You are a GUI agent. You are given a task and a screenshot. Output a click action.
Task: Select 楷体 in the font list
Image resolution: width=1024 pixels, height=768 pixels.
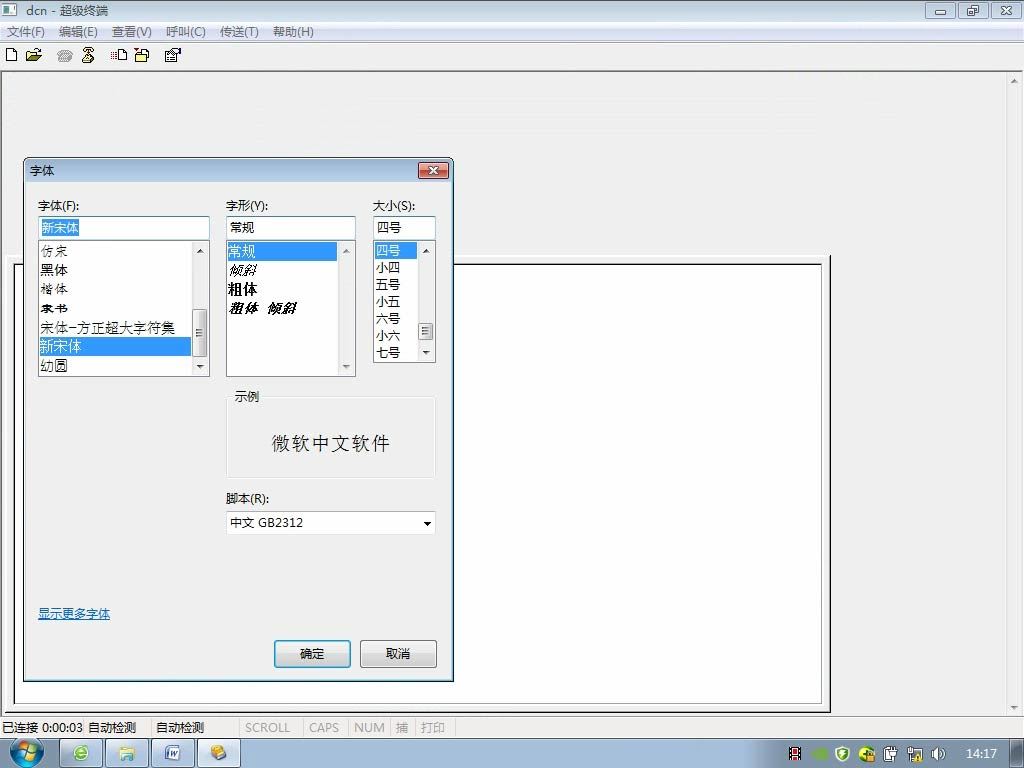[115, 289]
